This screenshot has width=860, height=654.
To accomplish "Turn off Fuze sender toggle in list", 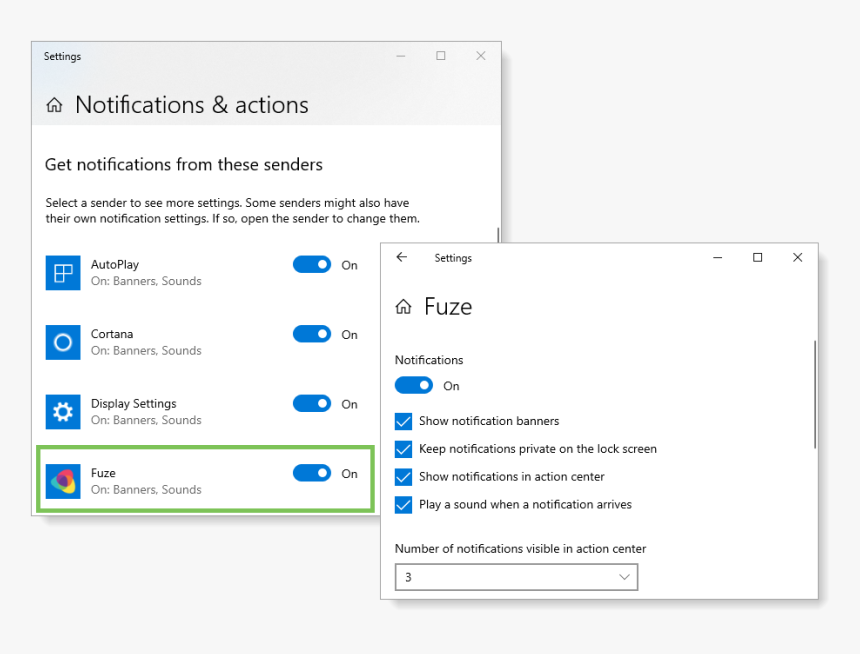I will [x=312, y=473].
